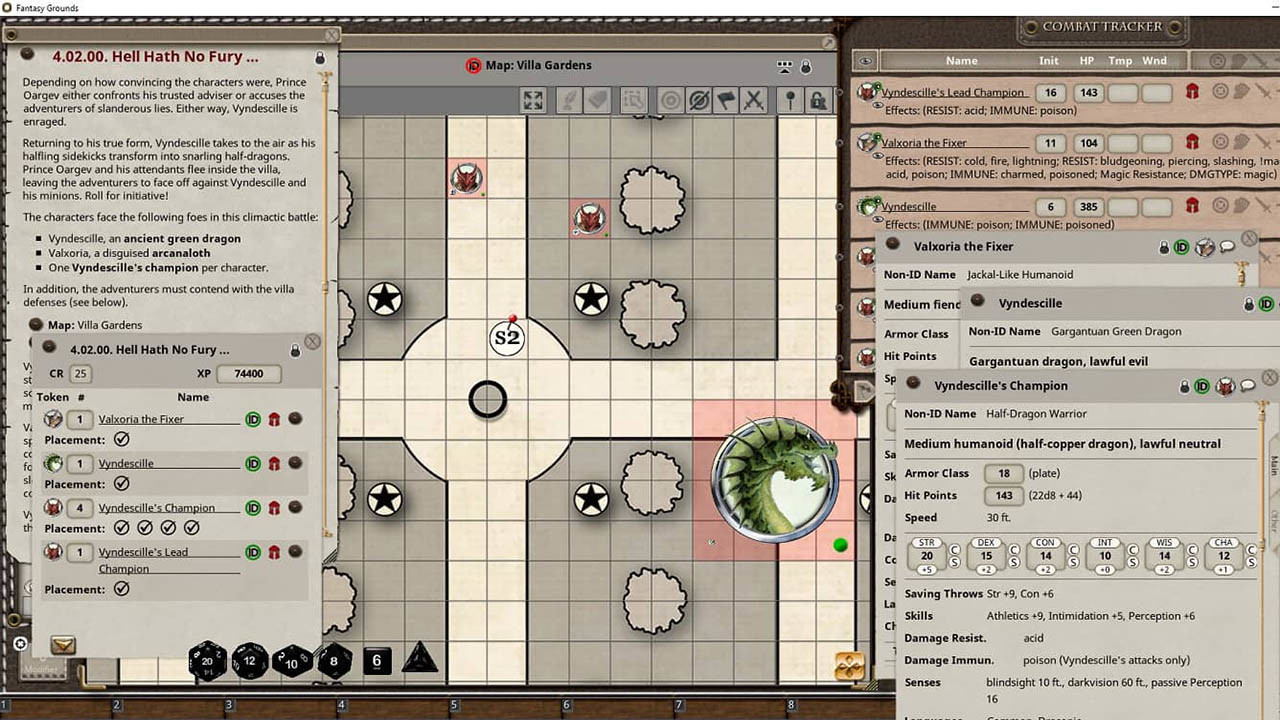This screenshot has width=1280, height=720.
Task: Click the eye icon in combat tracker header
Action: (866, 61)
